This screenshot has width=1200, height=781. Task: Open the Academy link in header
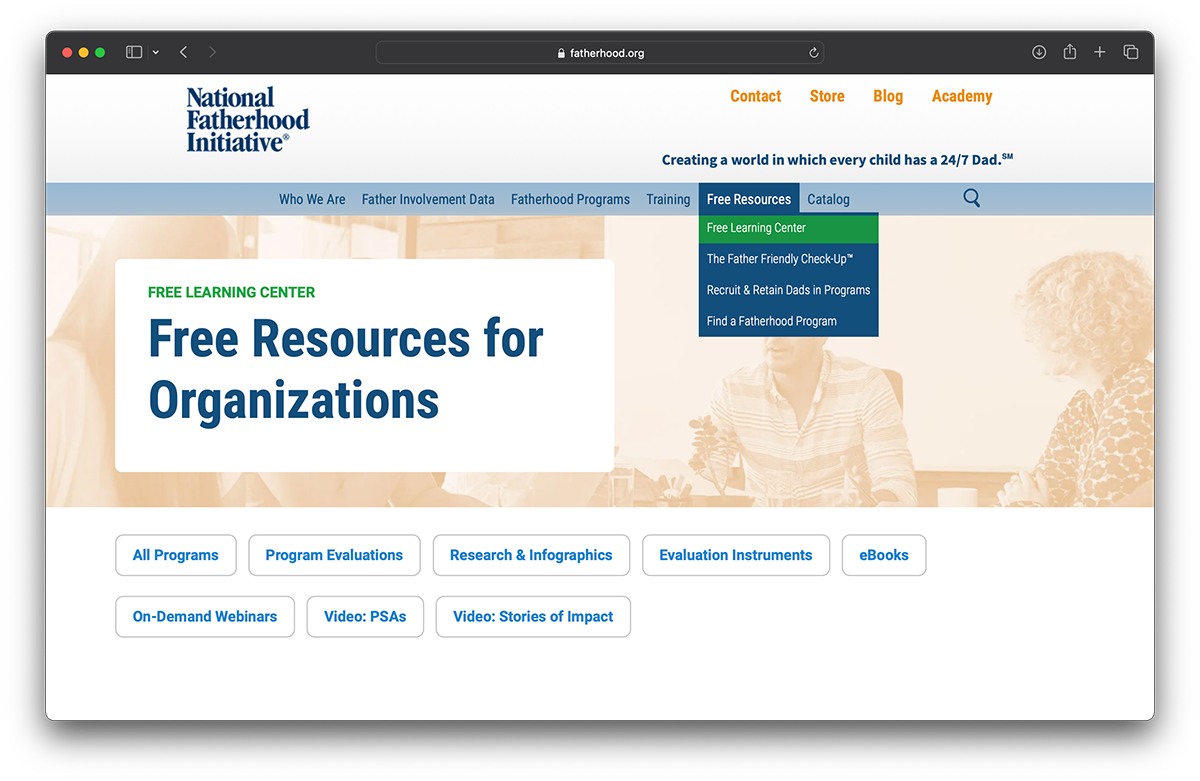pos(961,96)
